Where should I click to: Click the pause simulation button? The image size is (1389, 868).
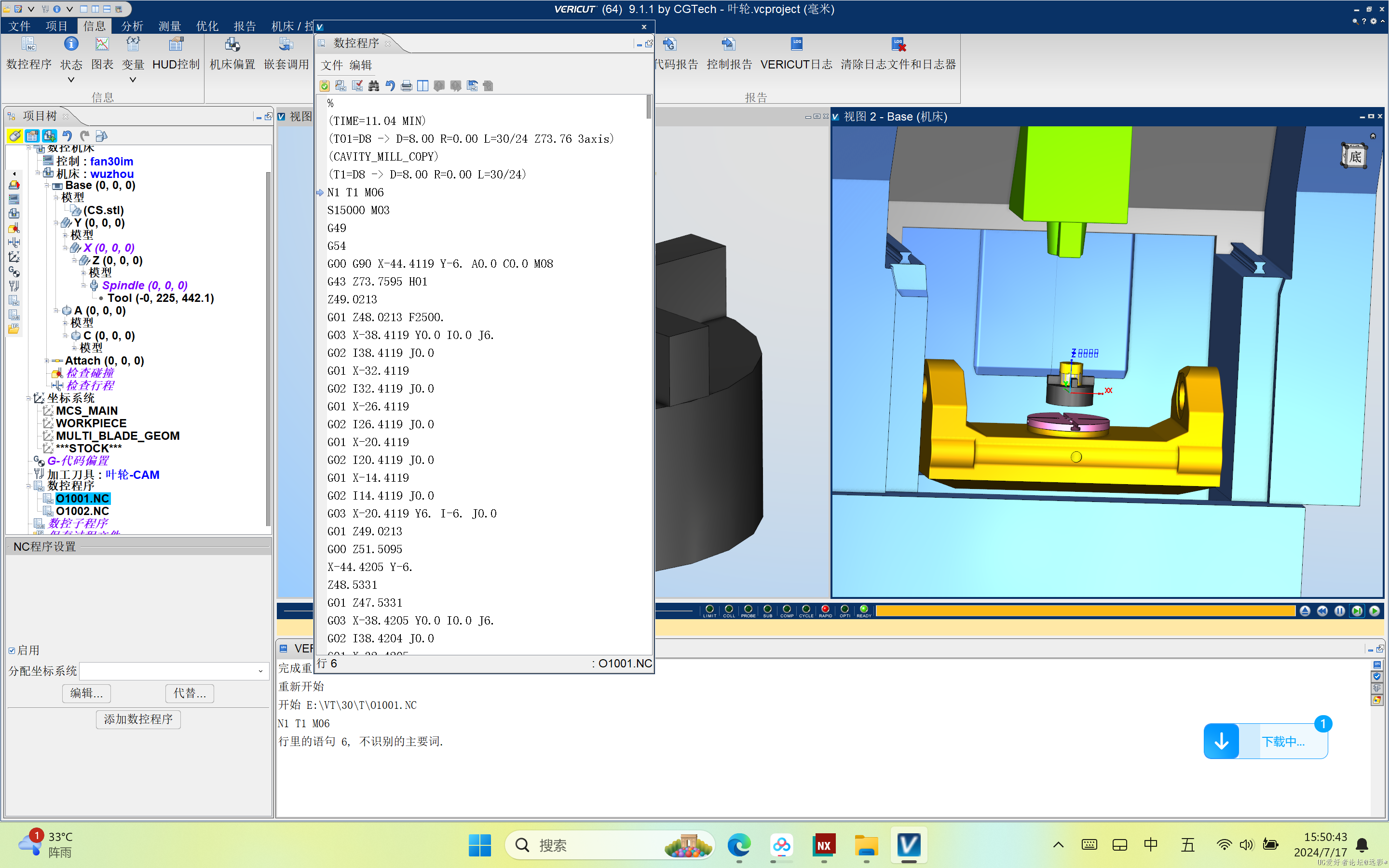pyautogui.click(x=1340, y=611)
